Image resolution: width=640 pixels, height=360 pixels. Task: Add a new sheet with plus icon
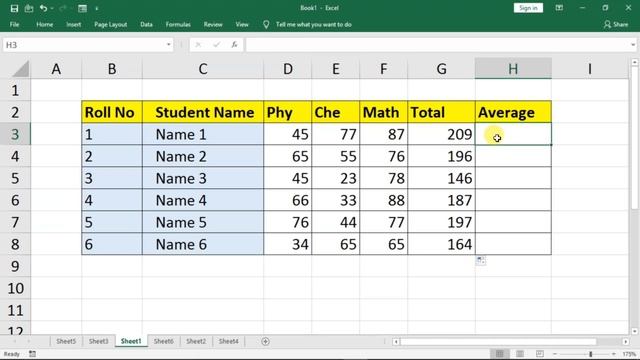[x=265, y=341]
